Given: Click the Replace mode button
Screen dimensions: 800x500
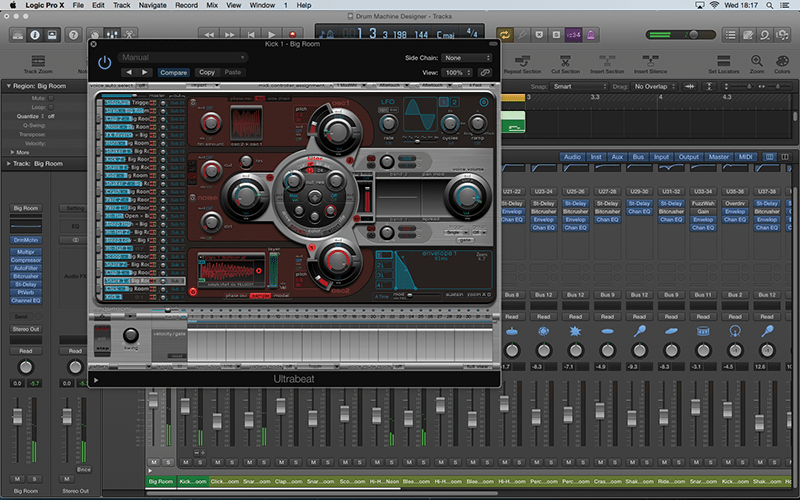Looking at the screenshot, I should tap(539, 35).
